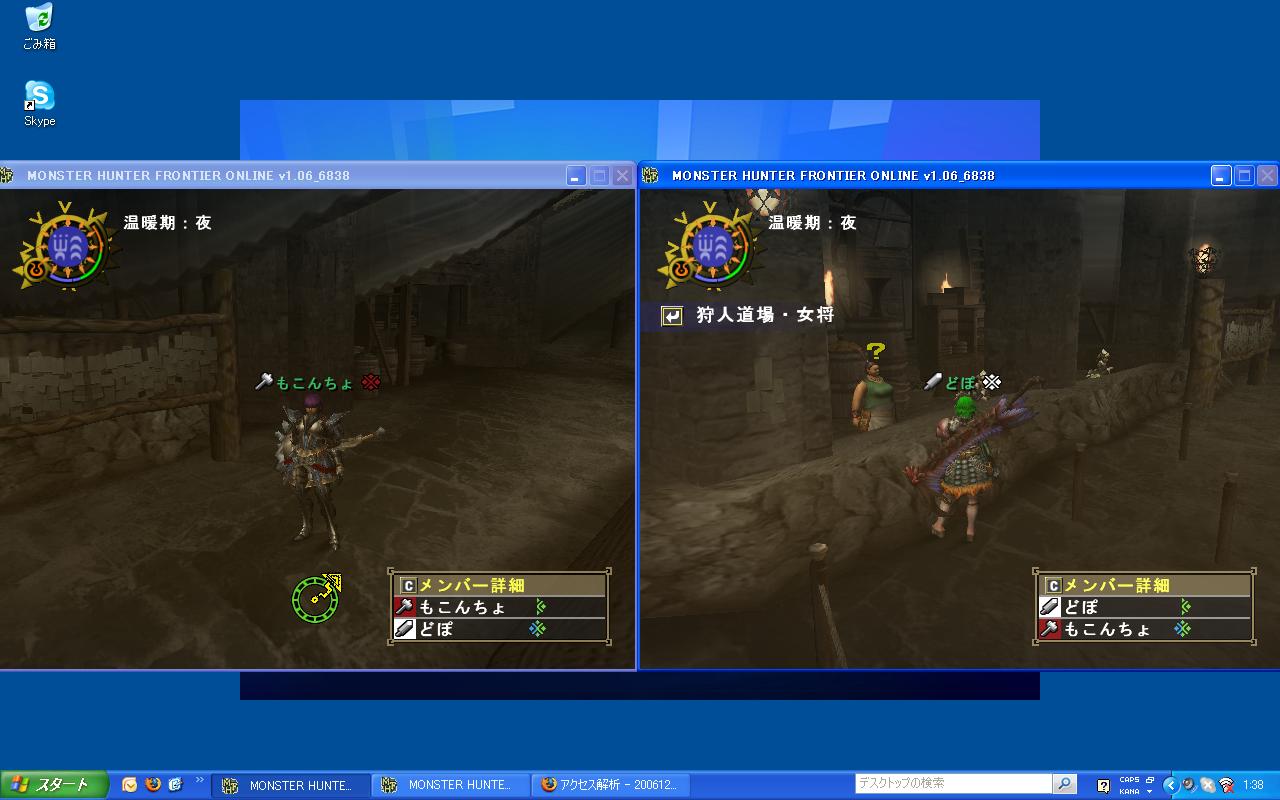Click the 温暖期：夜 label in right window
1280x800 pixels.
[x=813, y=223]
